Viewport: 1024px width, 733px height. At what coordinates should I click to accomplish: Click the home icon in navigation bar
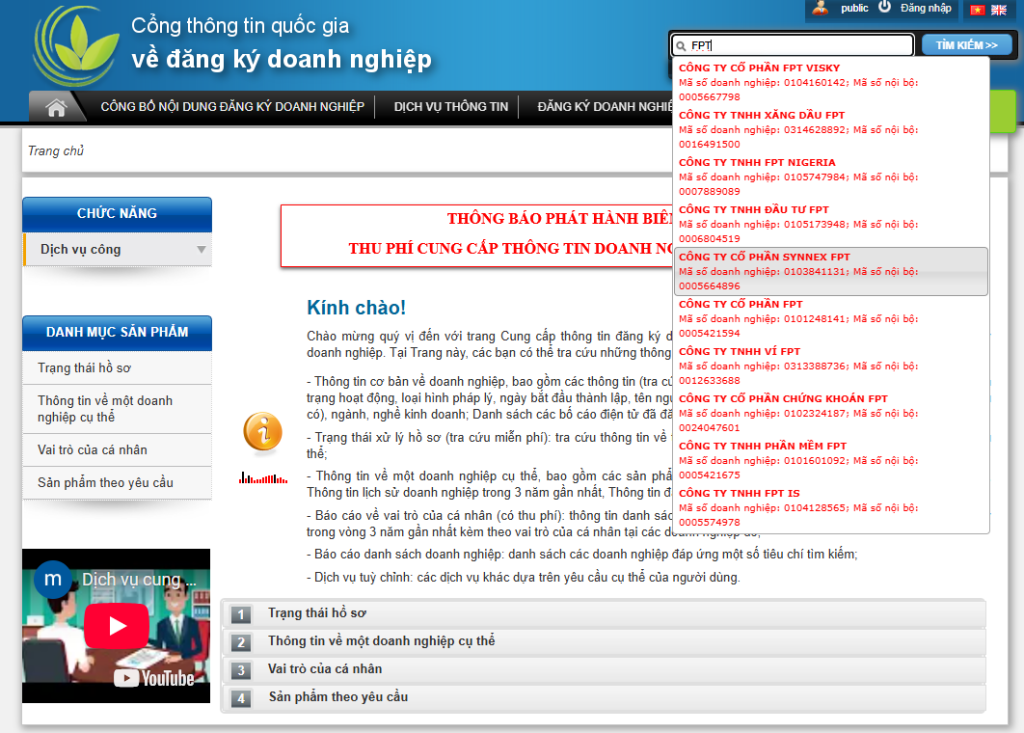[56, 108]
